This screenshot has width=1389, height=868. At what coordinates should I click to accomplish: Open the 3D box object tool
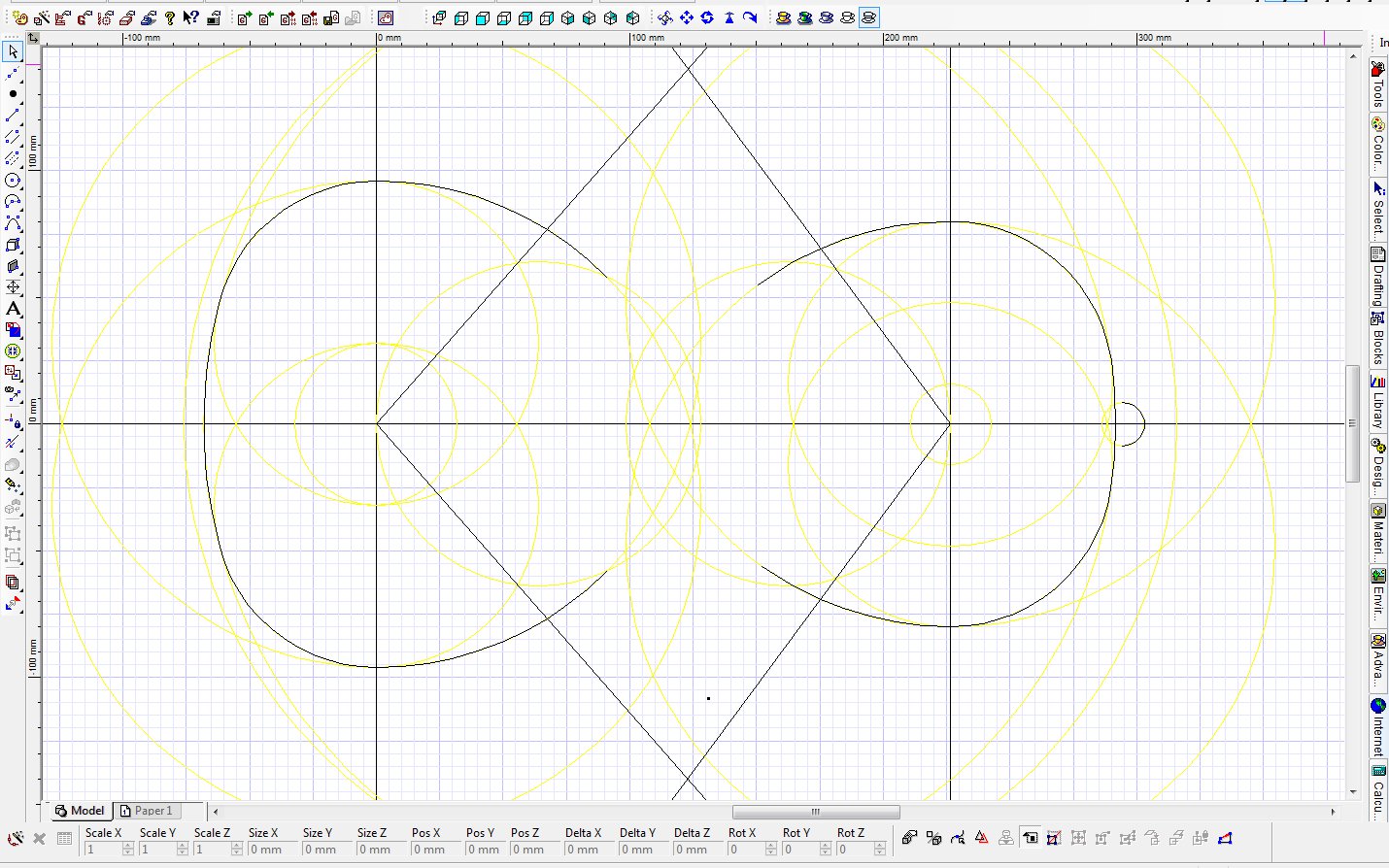(13, 245)
